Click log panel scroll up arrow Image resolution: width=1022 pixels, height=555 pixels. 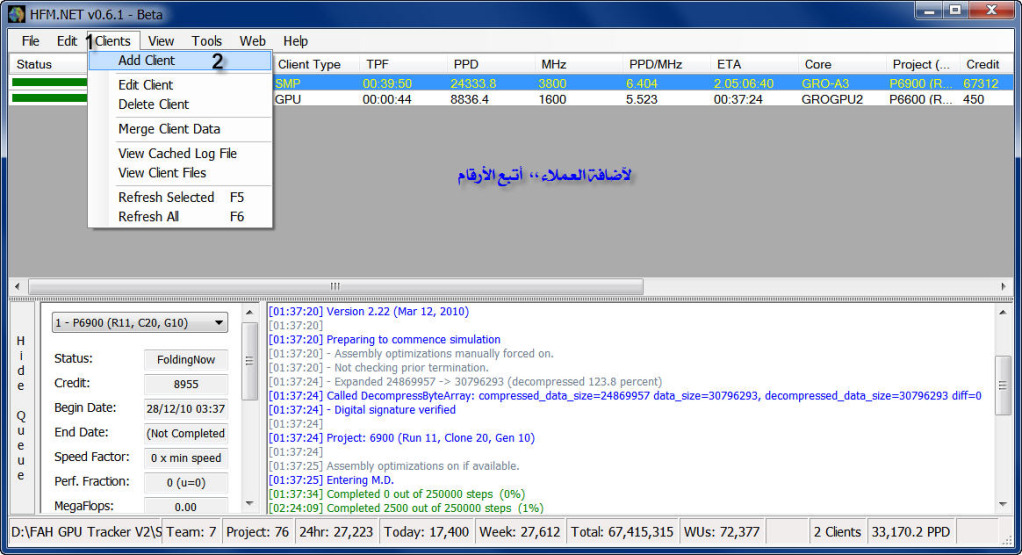coord(1002,312)
